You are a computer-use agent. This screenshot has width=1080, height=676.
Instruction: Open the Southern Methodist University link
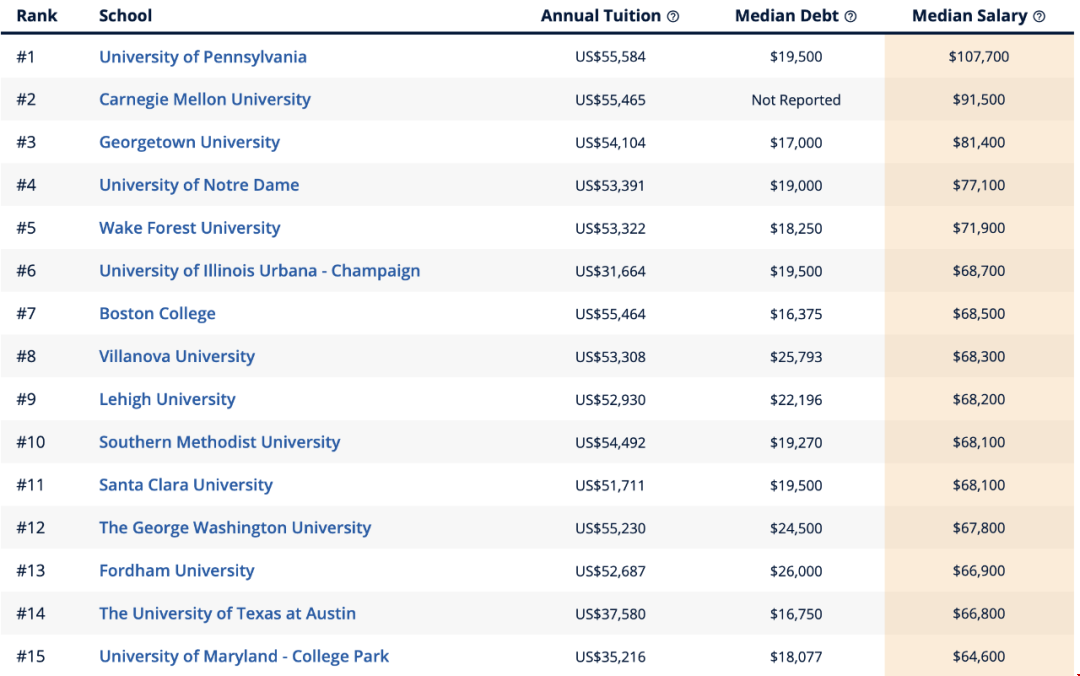tap(220, 442)
